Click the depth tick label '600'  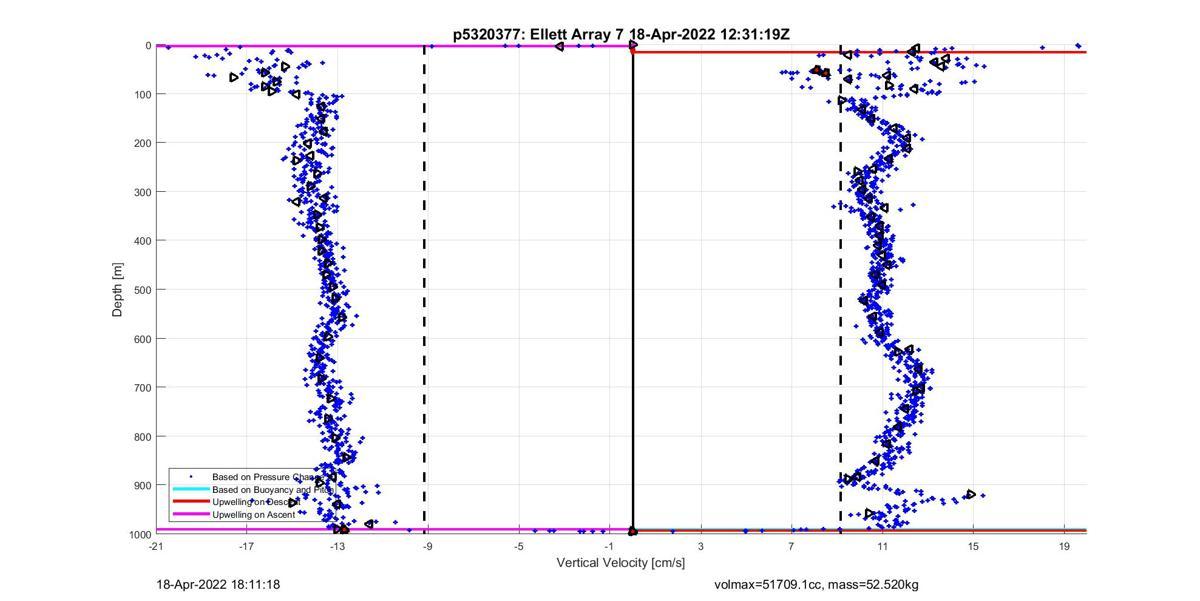click(142, 339)
